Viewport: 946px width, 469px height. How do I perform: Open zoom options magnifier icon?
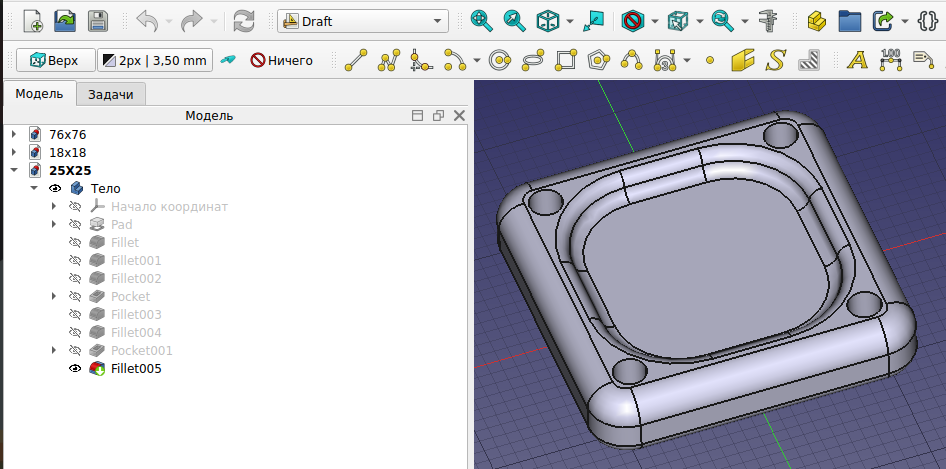click(722, 21)
